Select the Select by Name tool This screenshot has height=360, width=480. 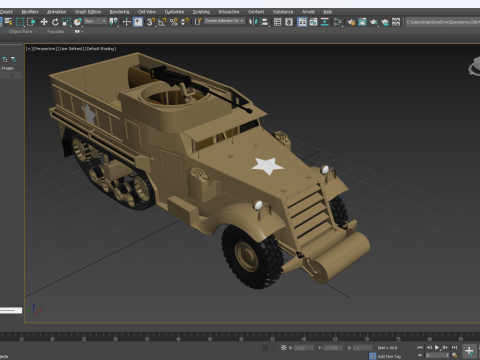pos(8,22)
